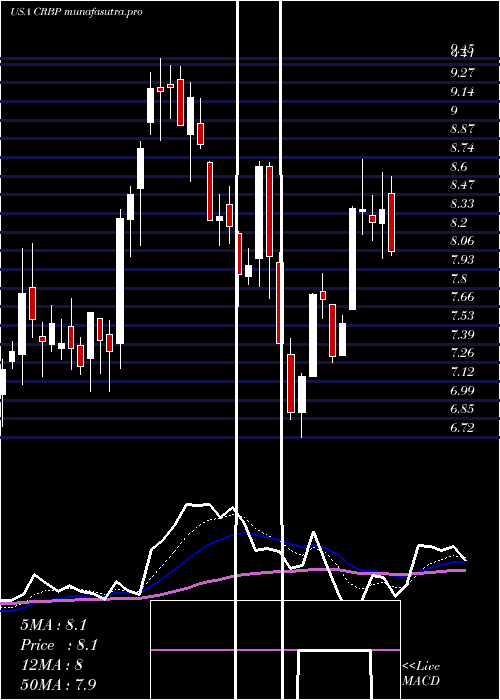
Task: Click the pink horizontal line in the MACD box
Action: pos(275,650)
